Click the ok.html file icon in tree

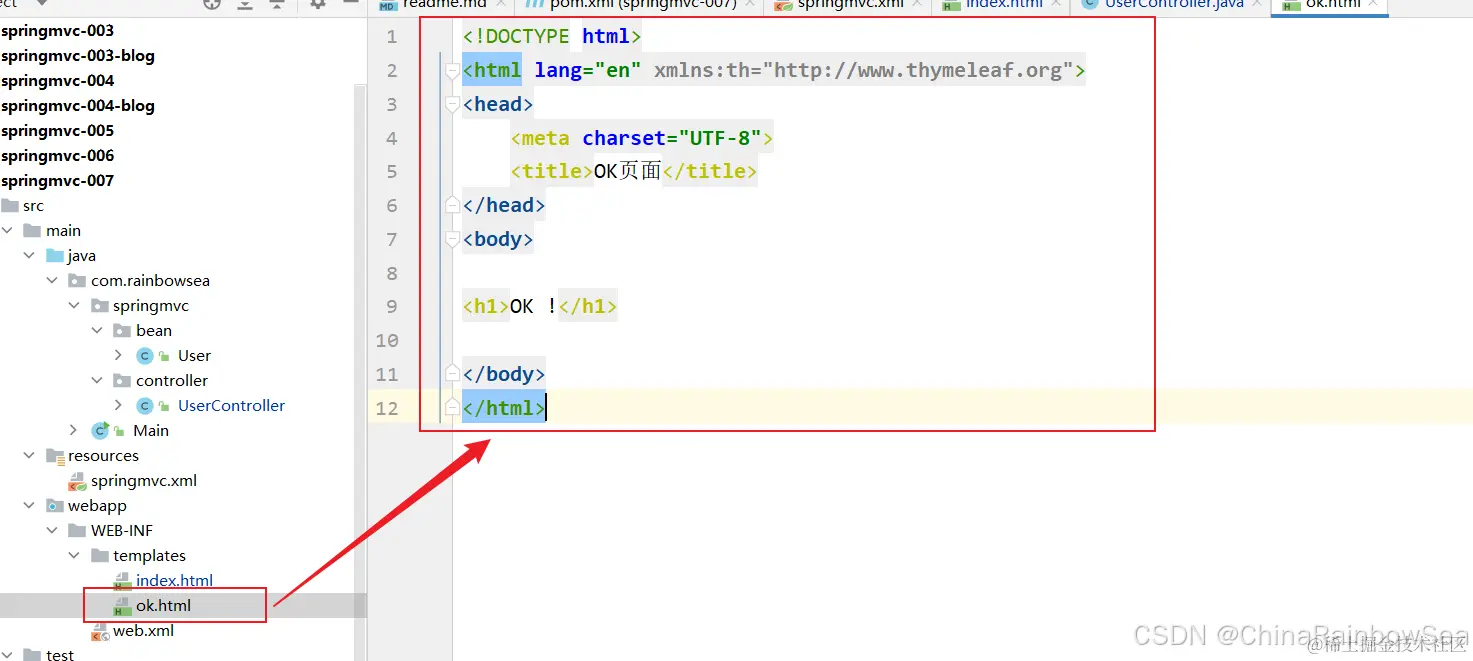pos(122,606)
